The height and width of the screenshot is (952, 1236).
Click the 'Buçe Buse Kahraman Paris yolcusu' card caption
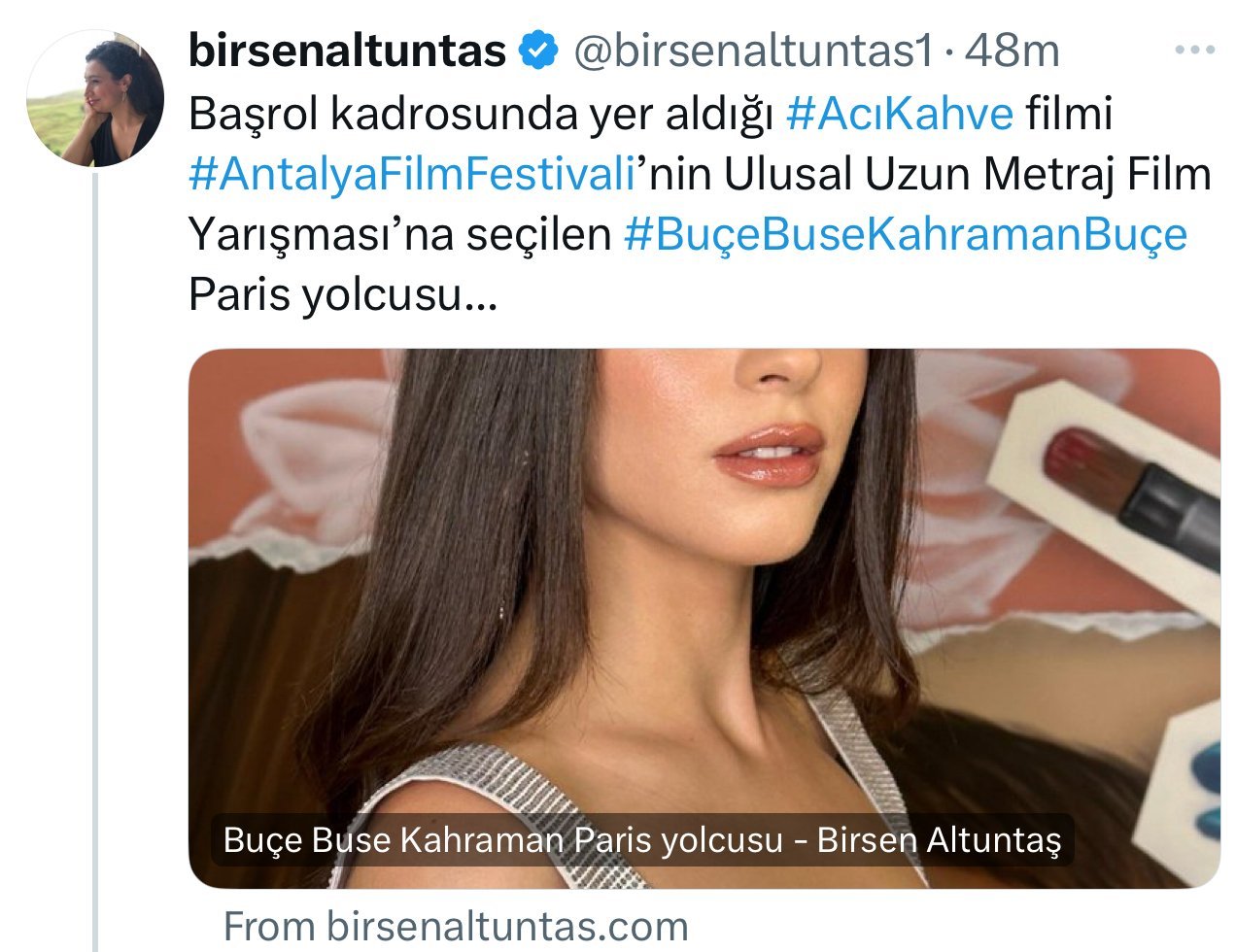click(642, 840)
